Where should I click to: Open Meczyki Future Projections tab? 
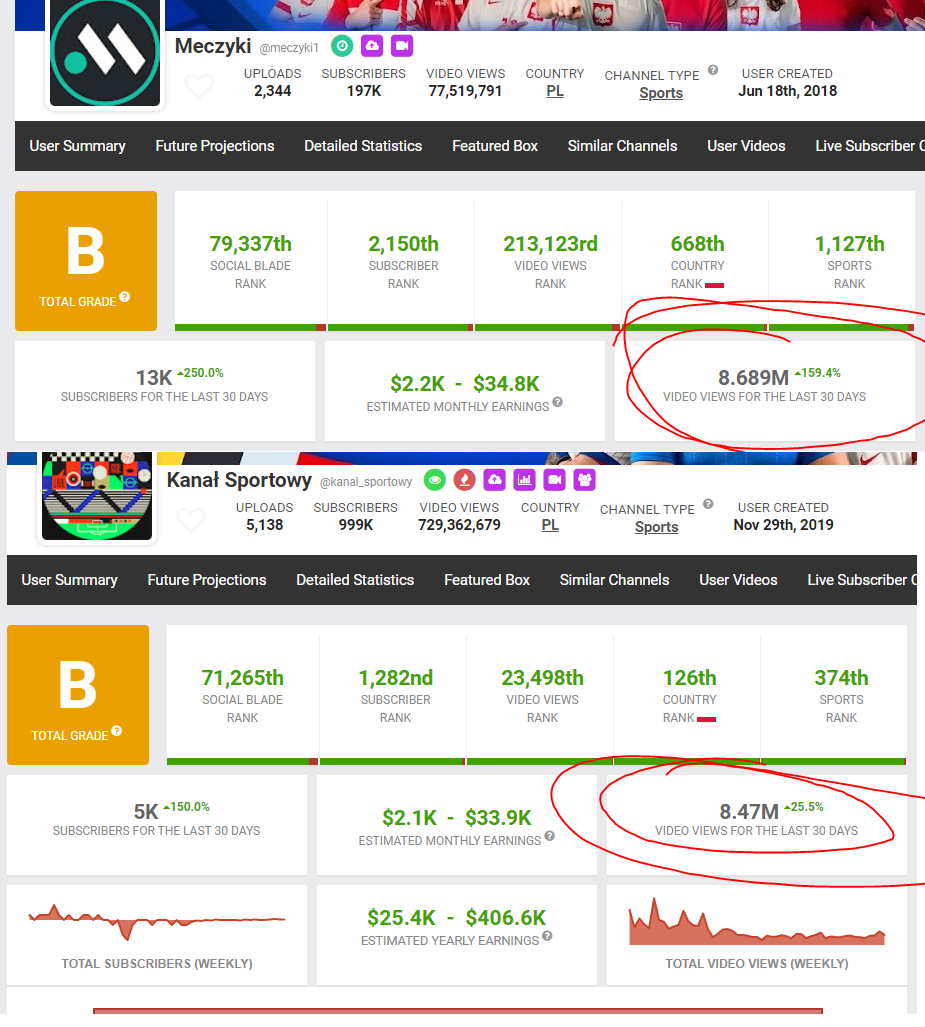tap(215, 146)
